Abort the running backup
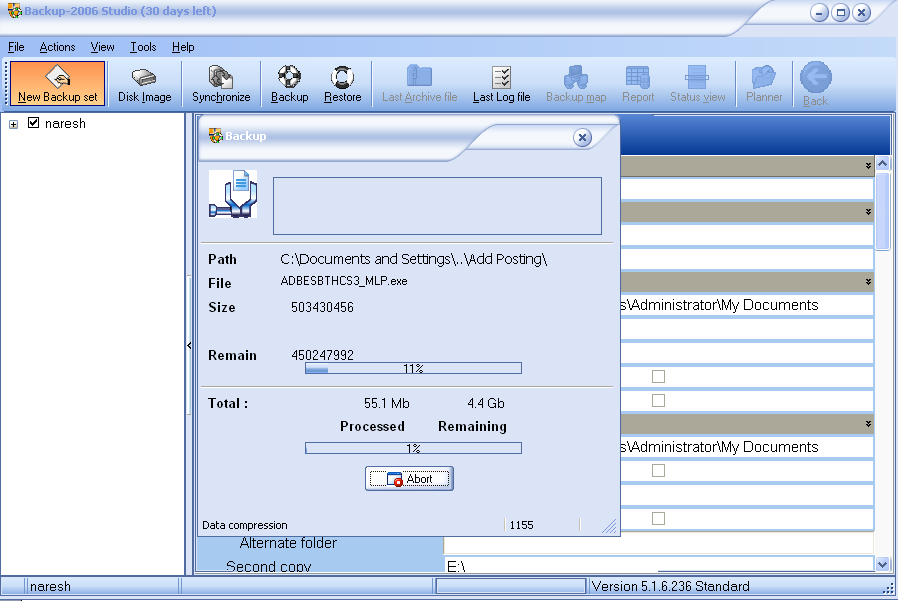 pos(409,478)
